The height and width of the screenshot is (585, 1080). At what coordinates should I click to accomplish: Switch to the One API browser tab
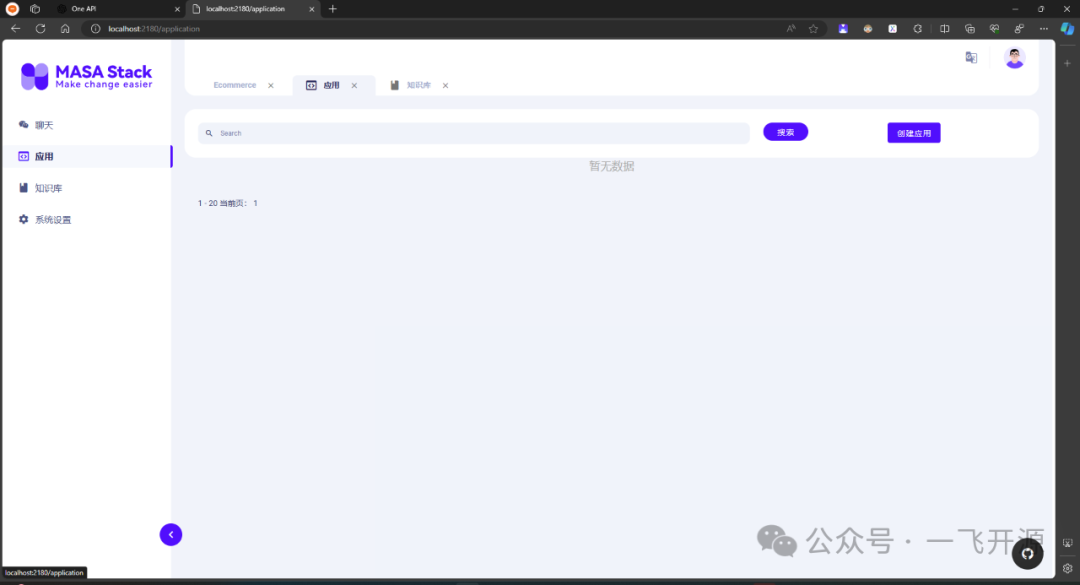117,9
